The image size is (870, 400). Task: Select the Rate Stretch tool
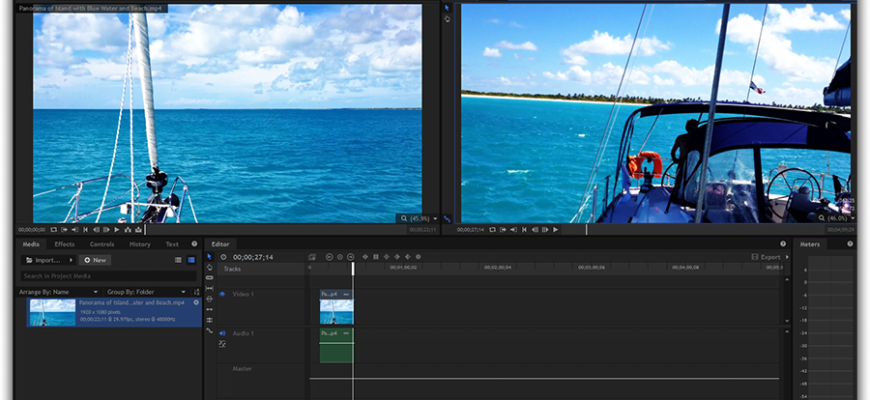point(209,330)
